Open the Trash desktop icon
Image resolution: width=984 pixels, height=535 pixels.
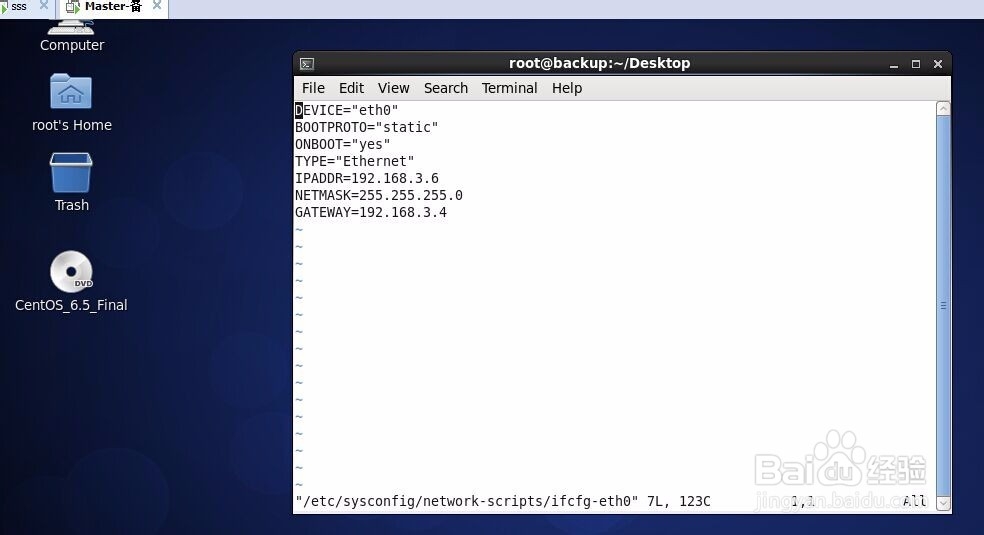click(71, 172)
